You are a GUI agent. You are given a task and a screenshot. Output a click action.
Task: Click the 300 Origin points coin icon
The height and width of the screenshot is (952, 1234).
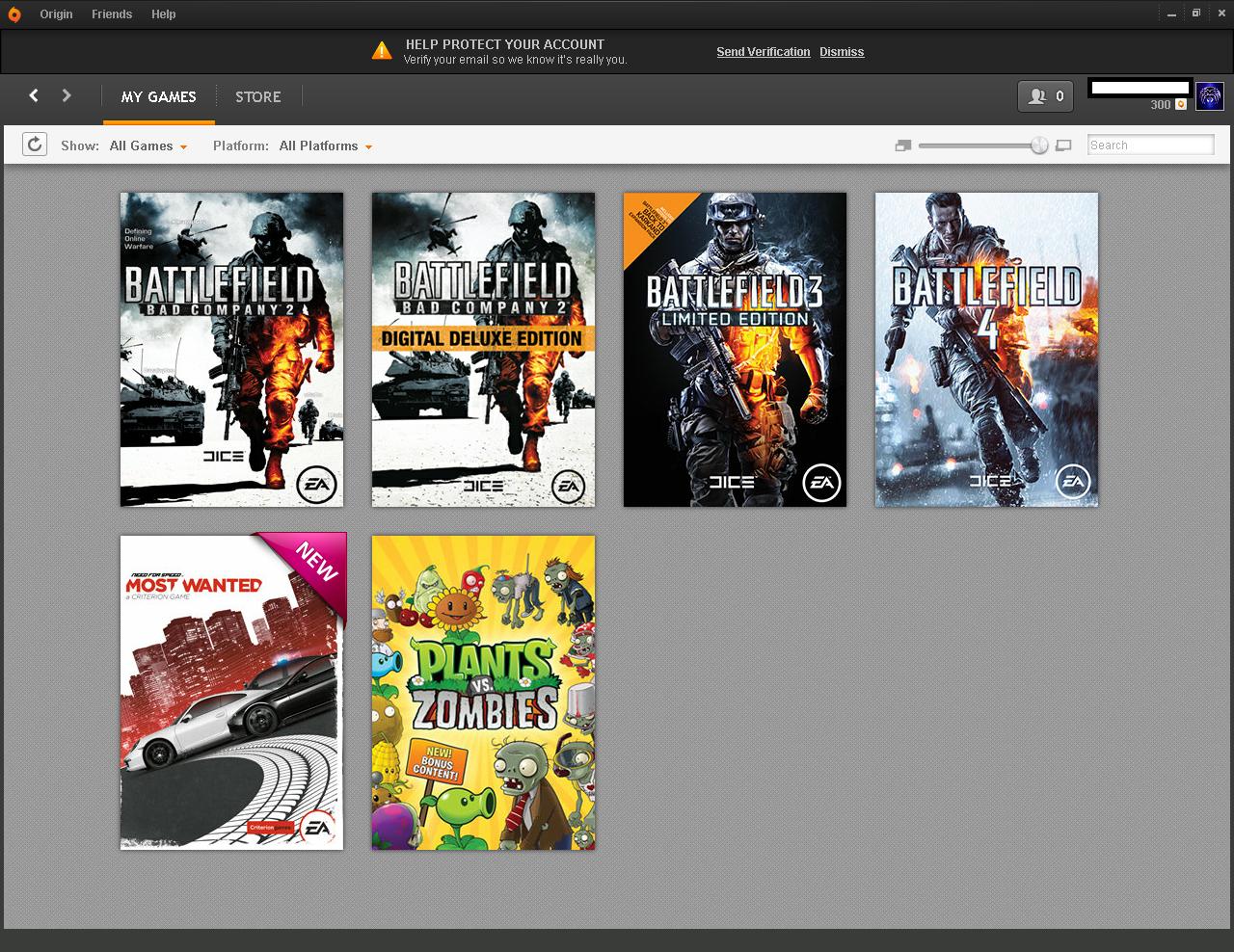(1181, 105)
